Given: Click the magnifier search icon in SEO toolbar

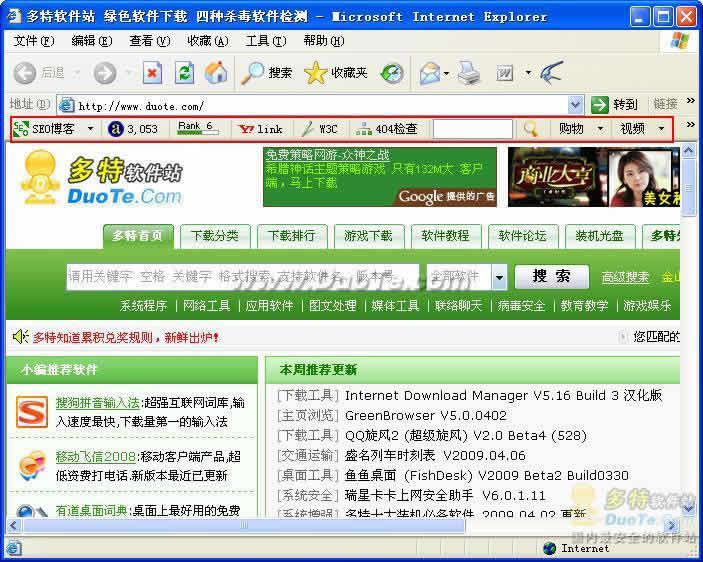Looking at the screenshot, I should click(530, 129).
